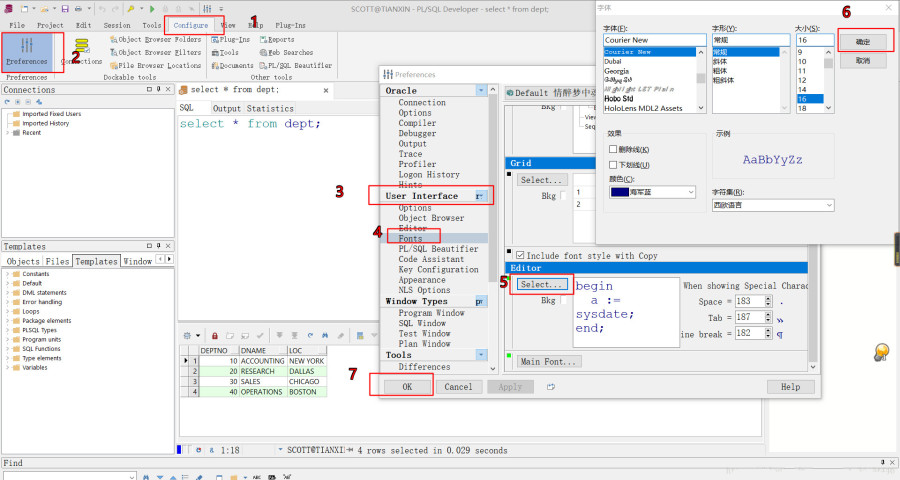Viewport: 900px width, 480px height.
Task: Collapse the Tools preferences section
Action: point(481,355)
